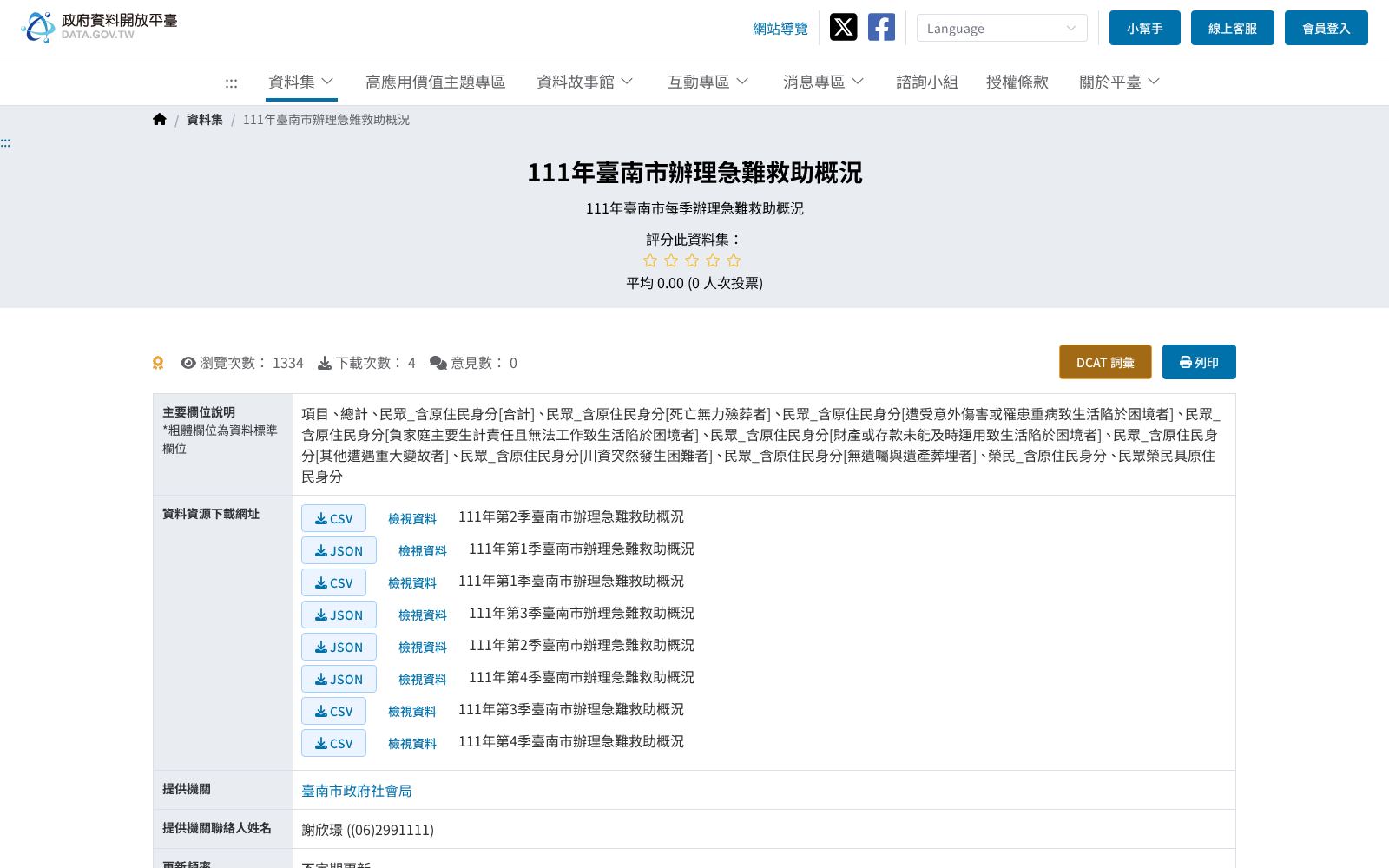Click the gold medal badge icon
The height and width of the screenshot is (868, 1389).
(158, 363)
